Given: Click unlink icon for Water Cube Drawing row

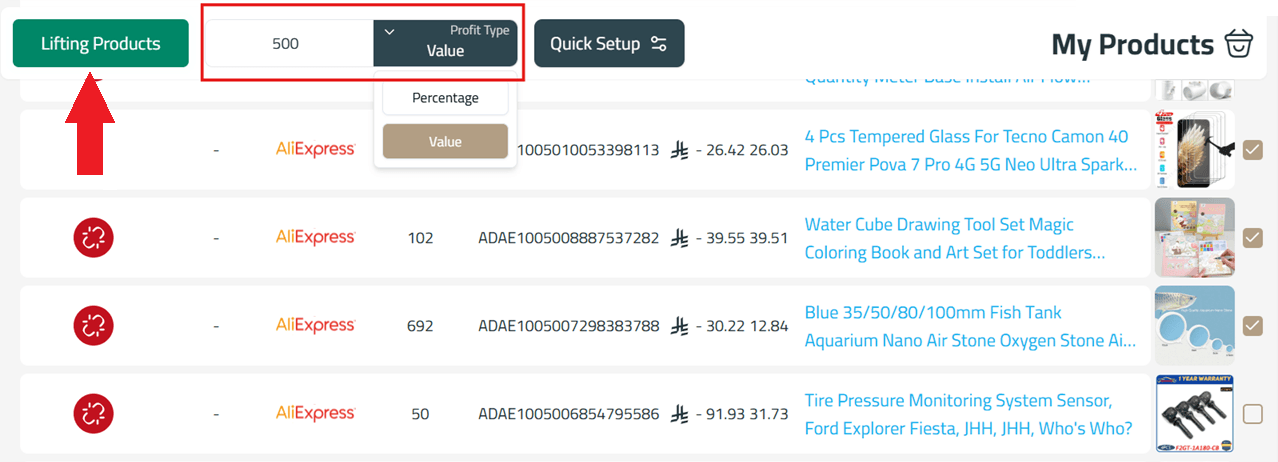Looking at the screenshot, I should 94,238.
